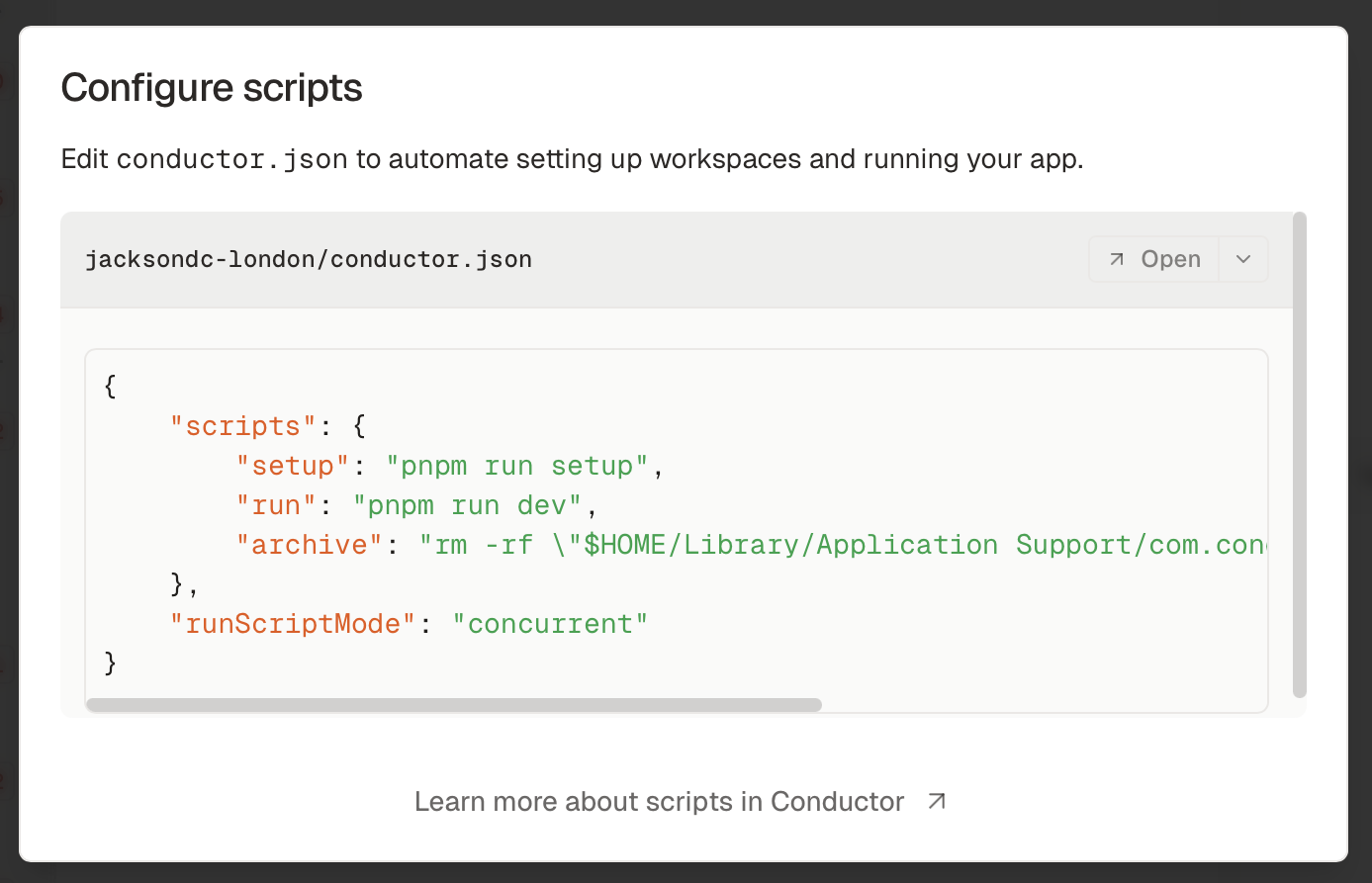Expand the dropdown chevron beside Open
The height and width of the screenshot is (883, 1372).
coord(1243,259)
